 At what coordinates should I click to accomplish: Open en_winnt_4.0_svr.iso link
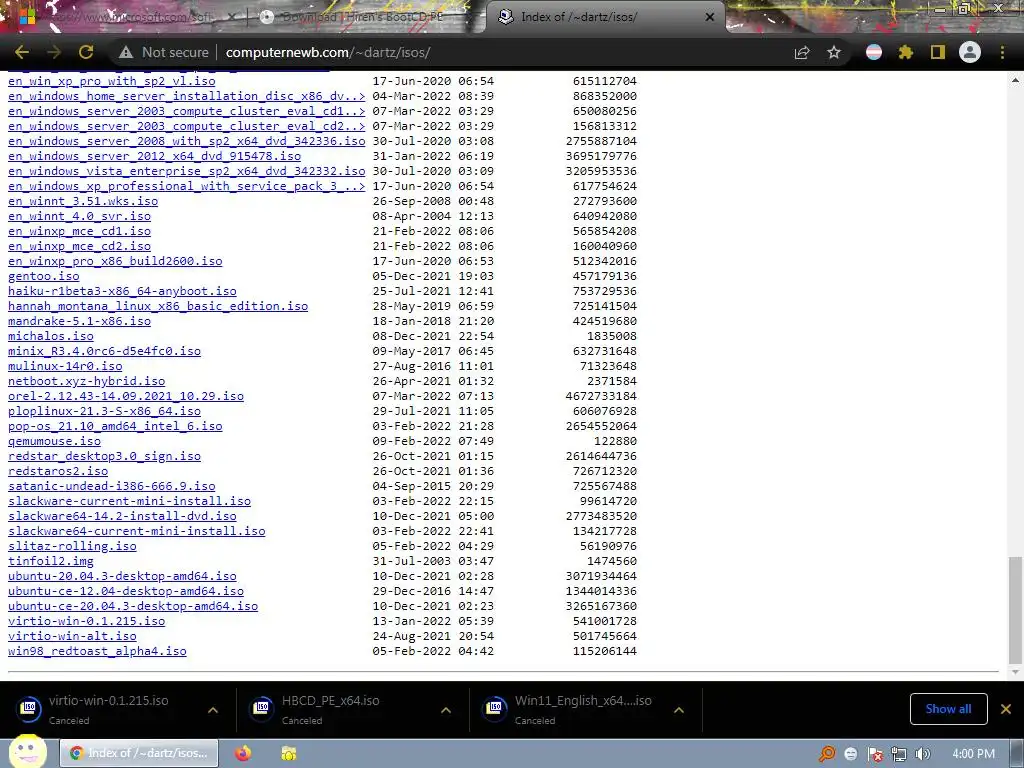point(80,216)
